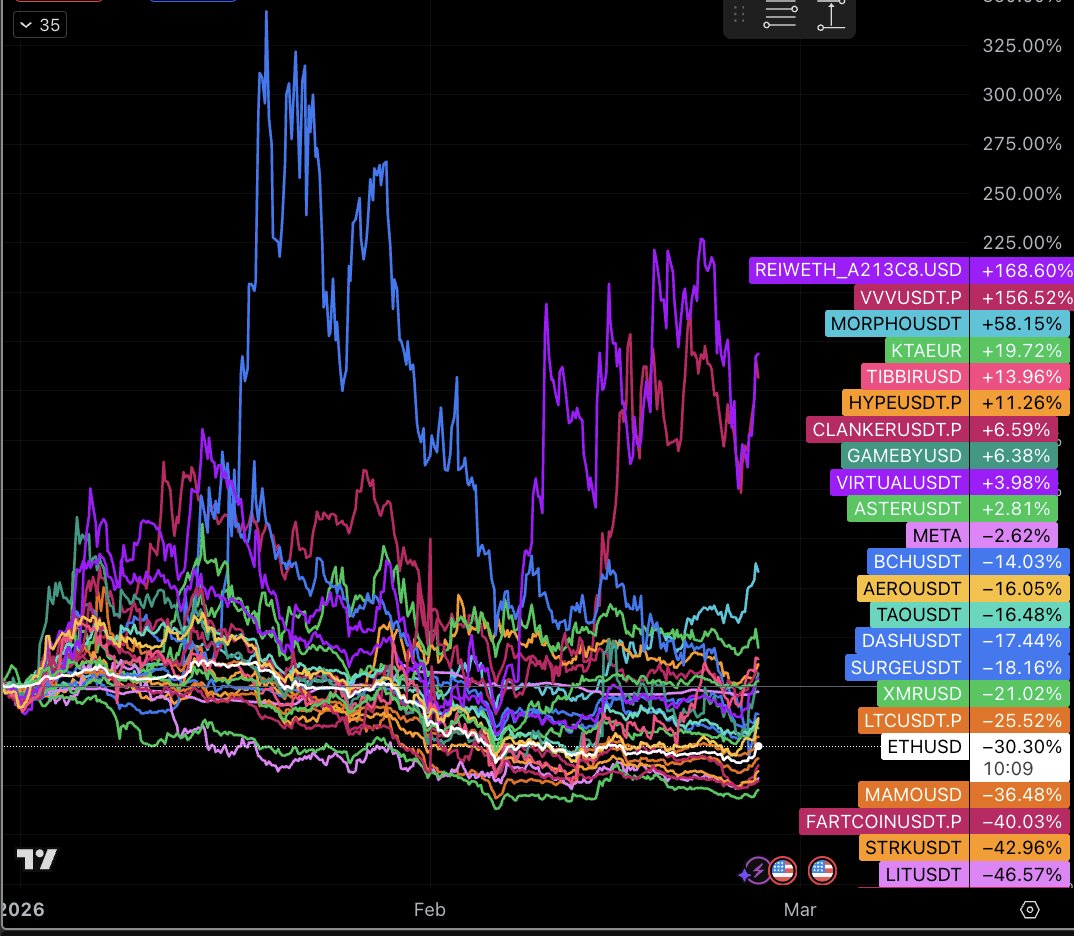Image resolution: width=1074 pixels, height=936 pixels.
Task: Click the TradingView logo
Action: (x=36, y=859)
